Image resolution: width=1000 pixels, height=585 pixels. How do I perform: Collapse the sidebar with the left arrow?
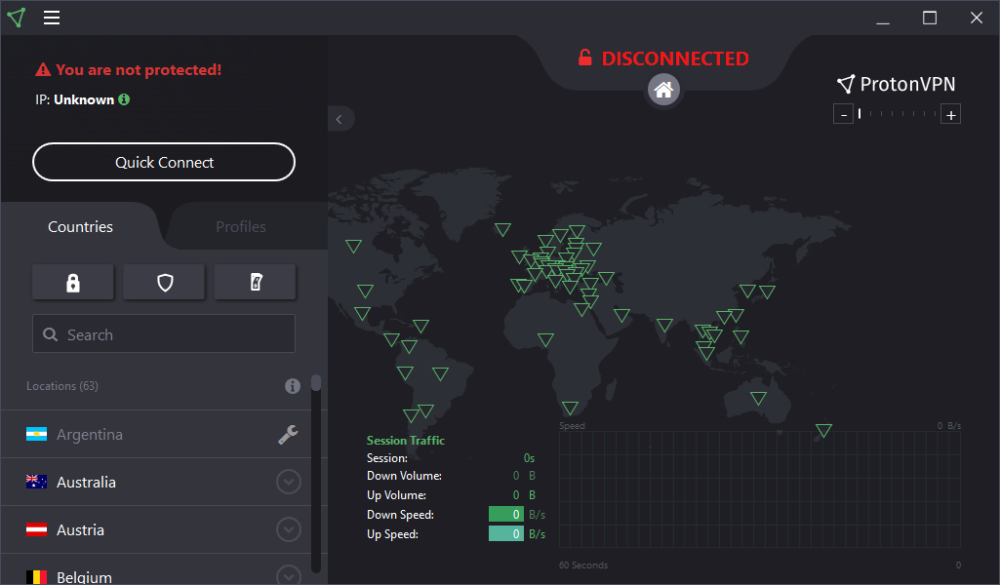(x=341, y=118)
